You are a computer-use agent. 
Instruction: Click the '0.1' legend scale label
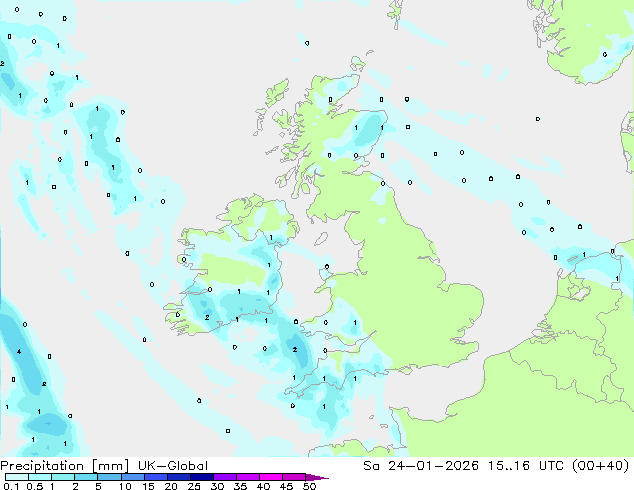pyautogui.click(x=11, y=486)
